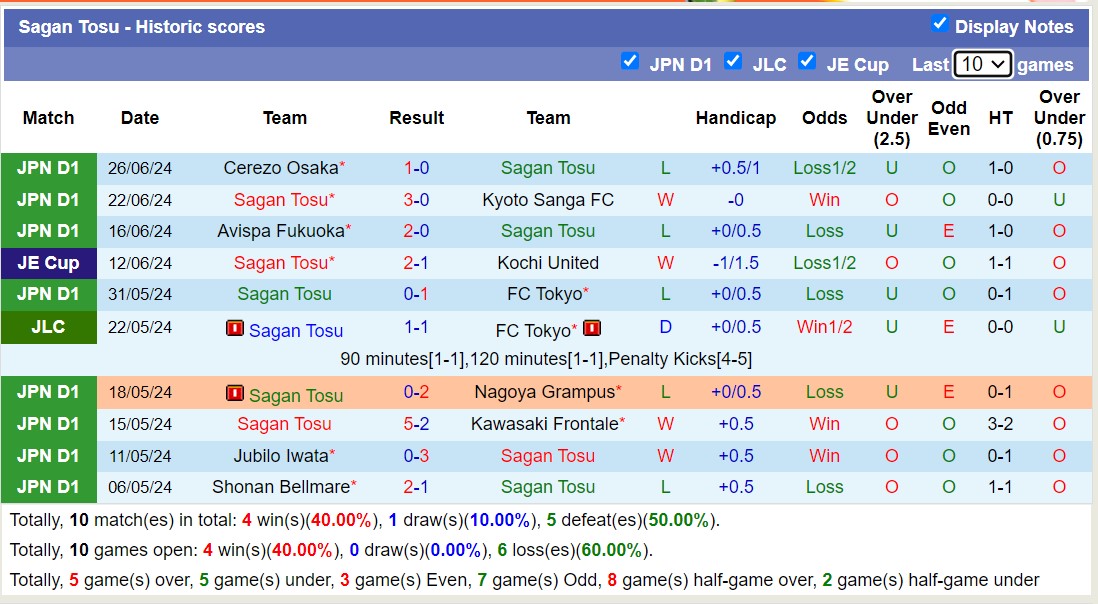Click the JE Cup badge in the Match column
The width and height of the screenshot is (1098, 604).
click(x=48, y=263)
